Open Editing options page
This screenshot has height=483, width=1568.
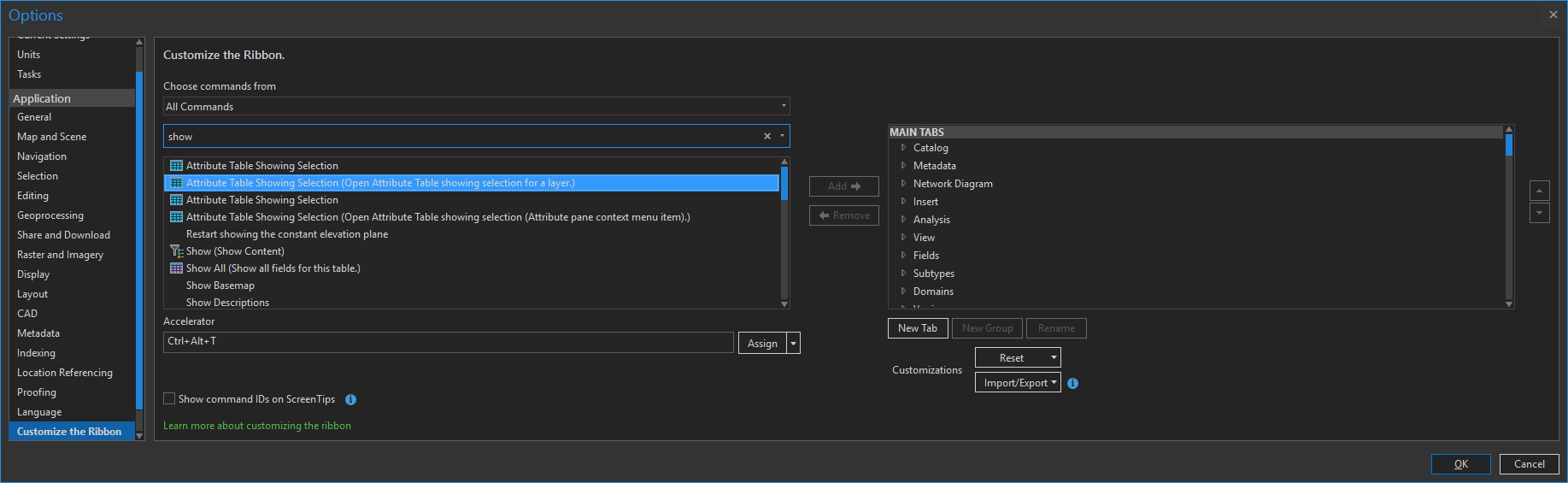click(72, 196)
